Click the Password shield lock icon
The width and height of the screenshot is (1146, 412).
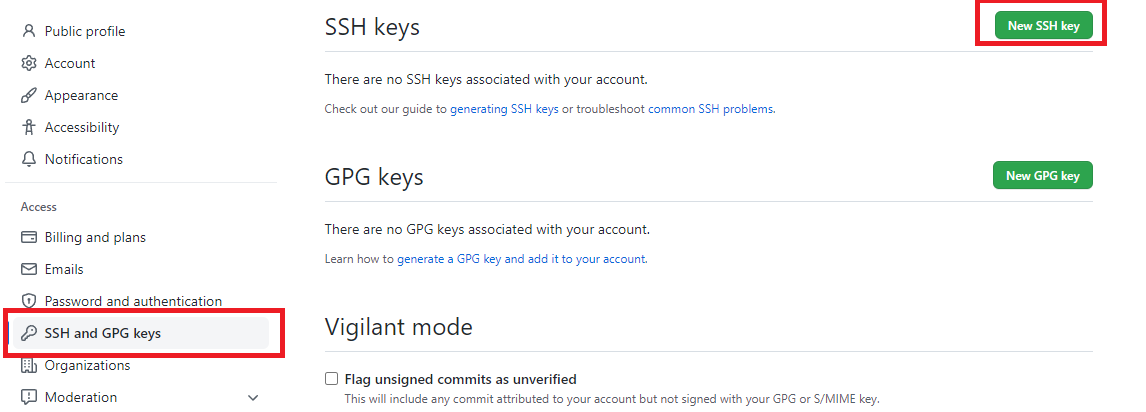coord(29,301)
